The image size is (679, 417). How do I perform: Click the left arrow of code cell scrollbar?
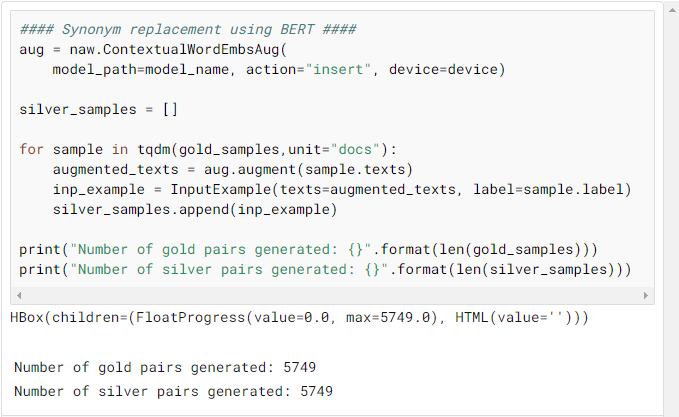click(x=19, y=295)
